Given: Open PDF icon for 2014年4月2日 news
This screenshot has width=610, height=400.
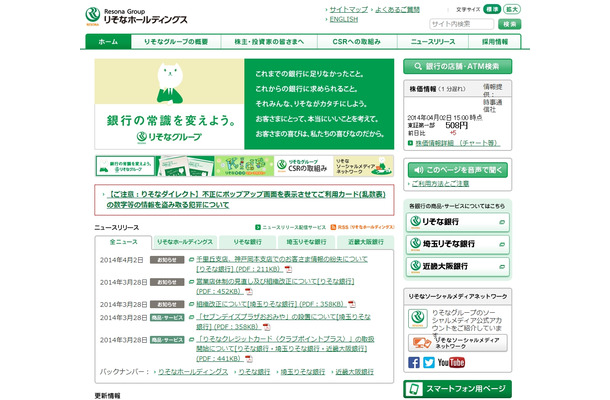Looking at the screenshot, I should (x=288, y=269).
